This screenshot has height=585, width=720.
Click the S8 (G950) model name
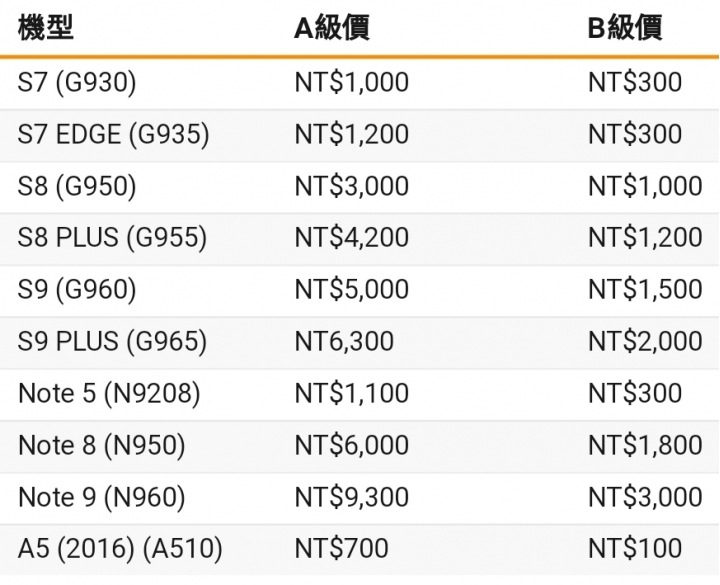pyautogui.click(x=77, y=186)
